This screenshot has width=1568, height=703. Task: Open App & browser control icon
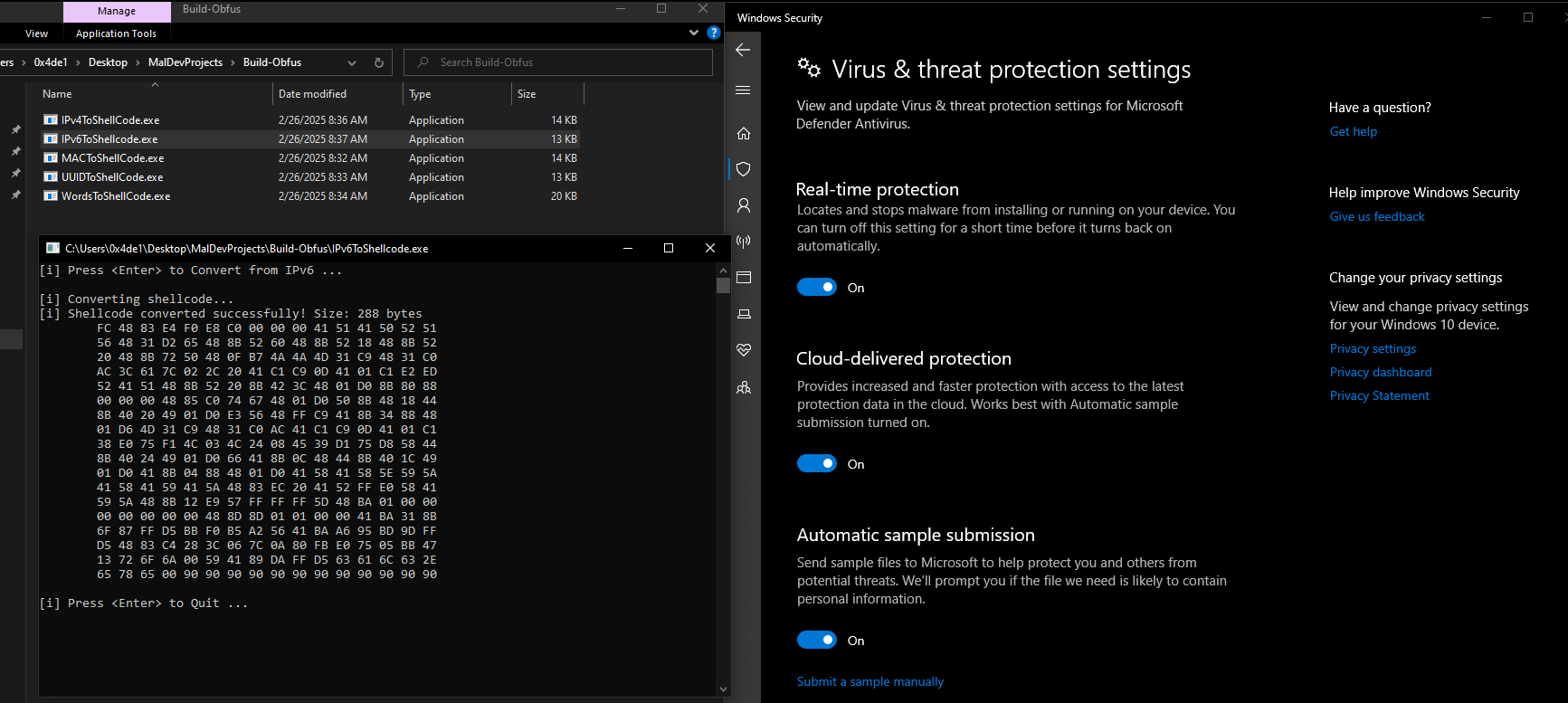(744, 277)
